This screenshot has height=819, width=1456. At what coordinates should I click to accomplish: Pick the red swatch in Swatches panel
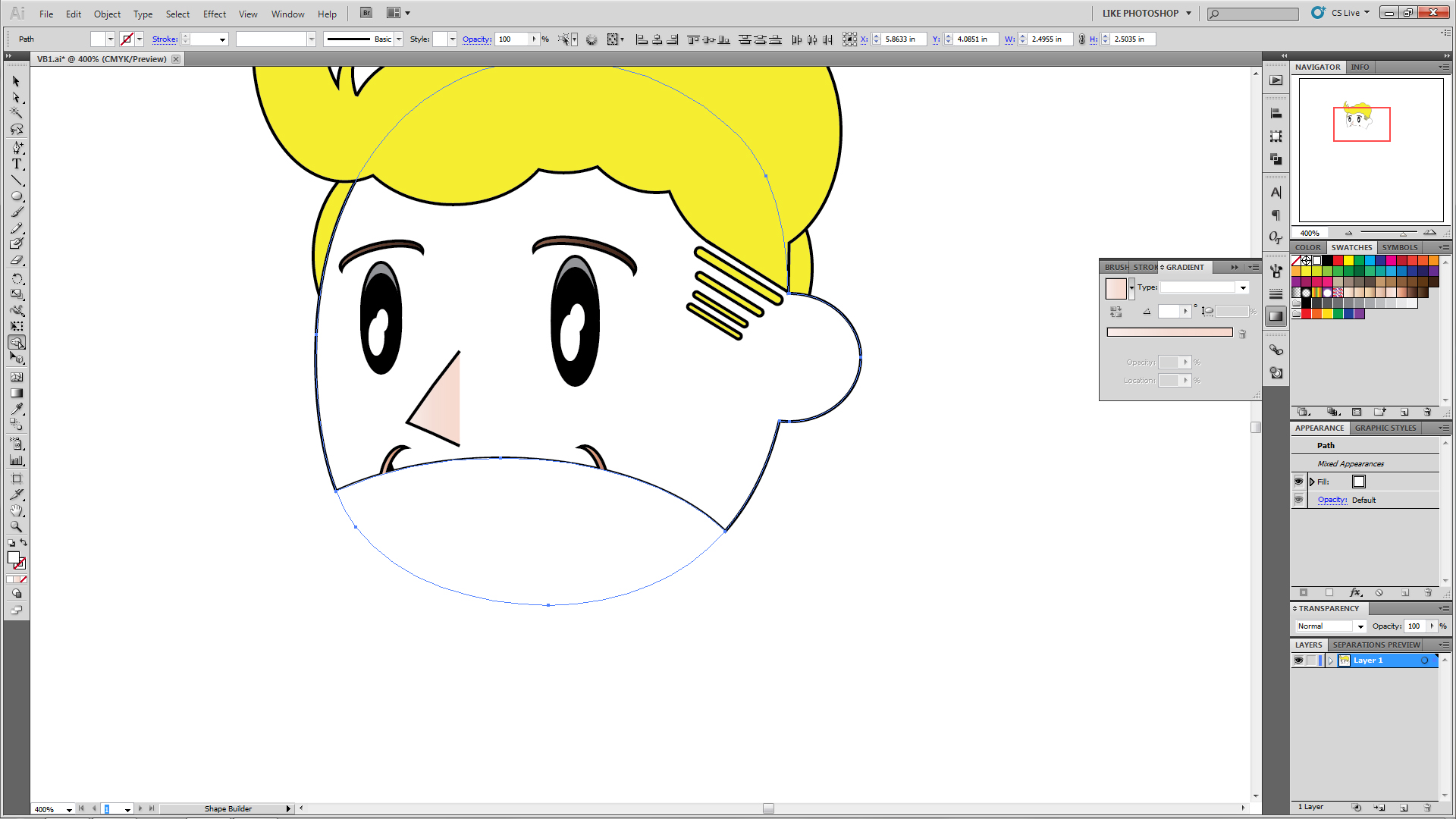(x=1338, y=261)
